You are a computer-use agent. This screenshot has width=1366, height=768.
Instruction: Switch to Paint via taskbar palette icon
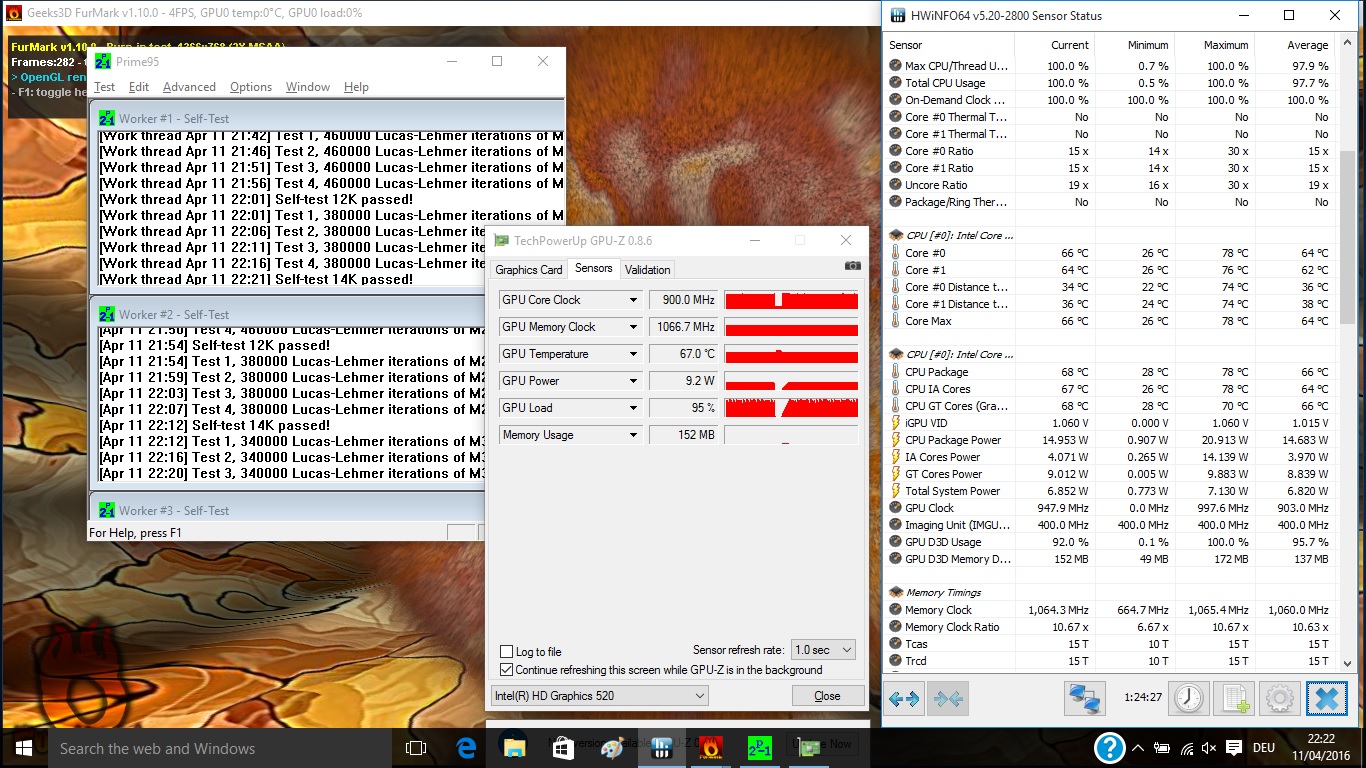[612, 748]
